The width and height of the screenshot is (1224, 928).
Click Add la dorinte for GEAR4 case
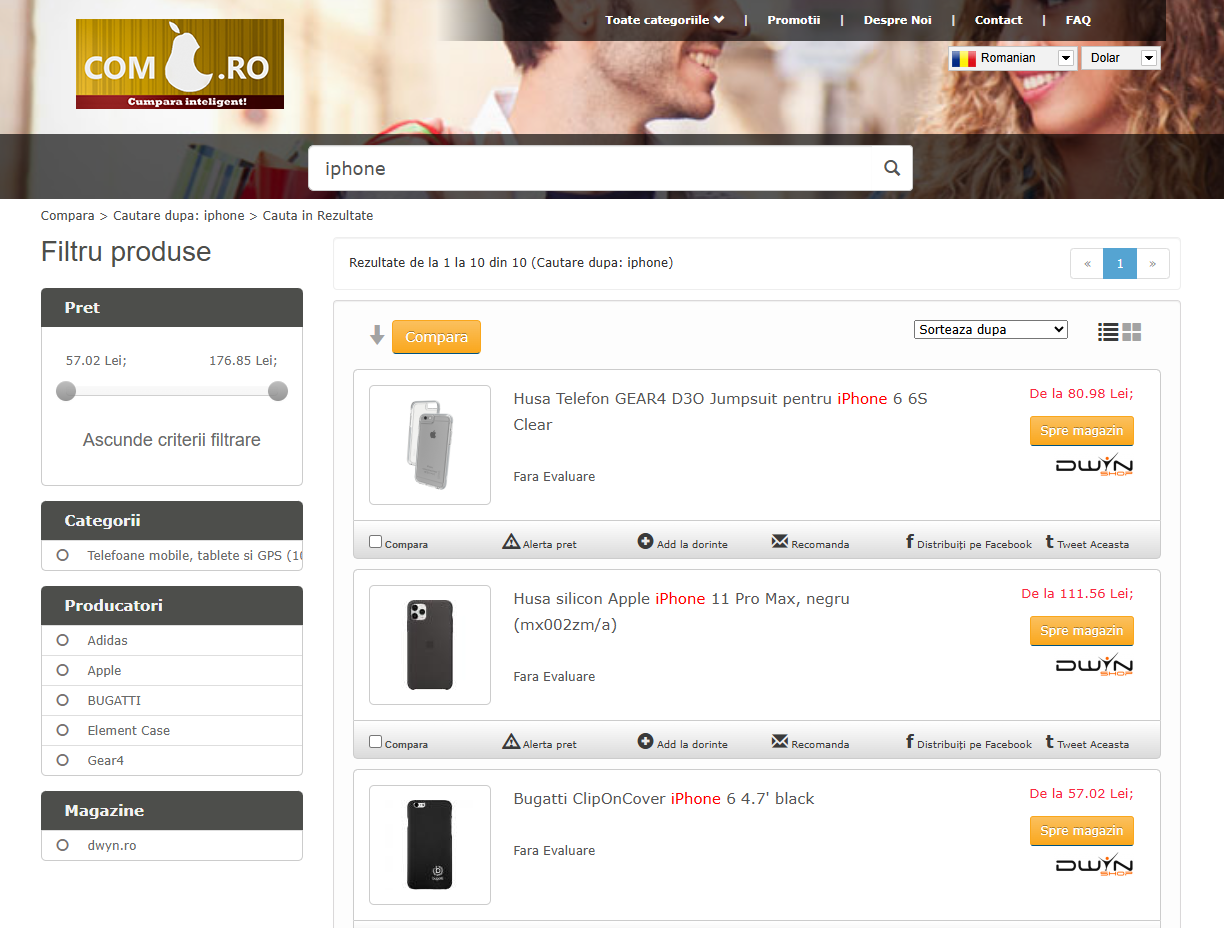(x=645, y=542)
